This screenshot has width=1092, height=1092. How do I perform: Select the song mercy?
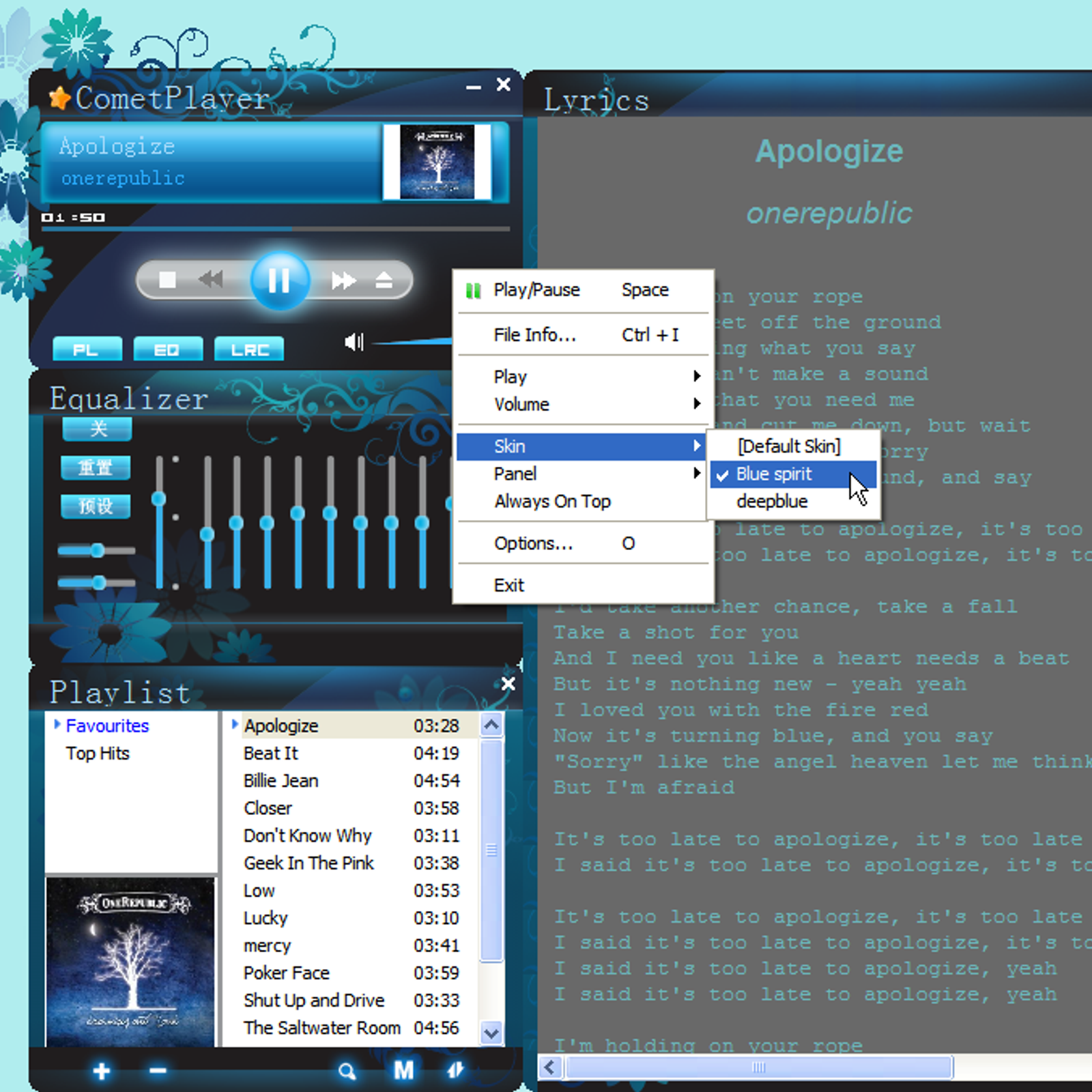(351, 946)
